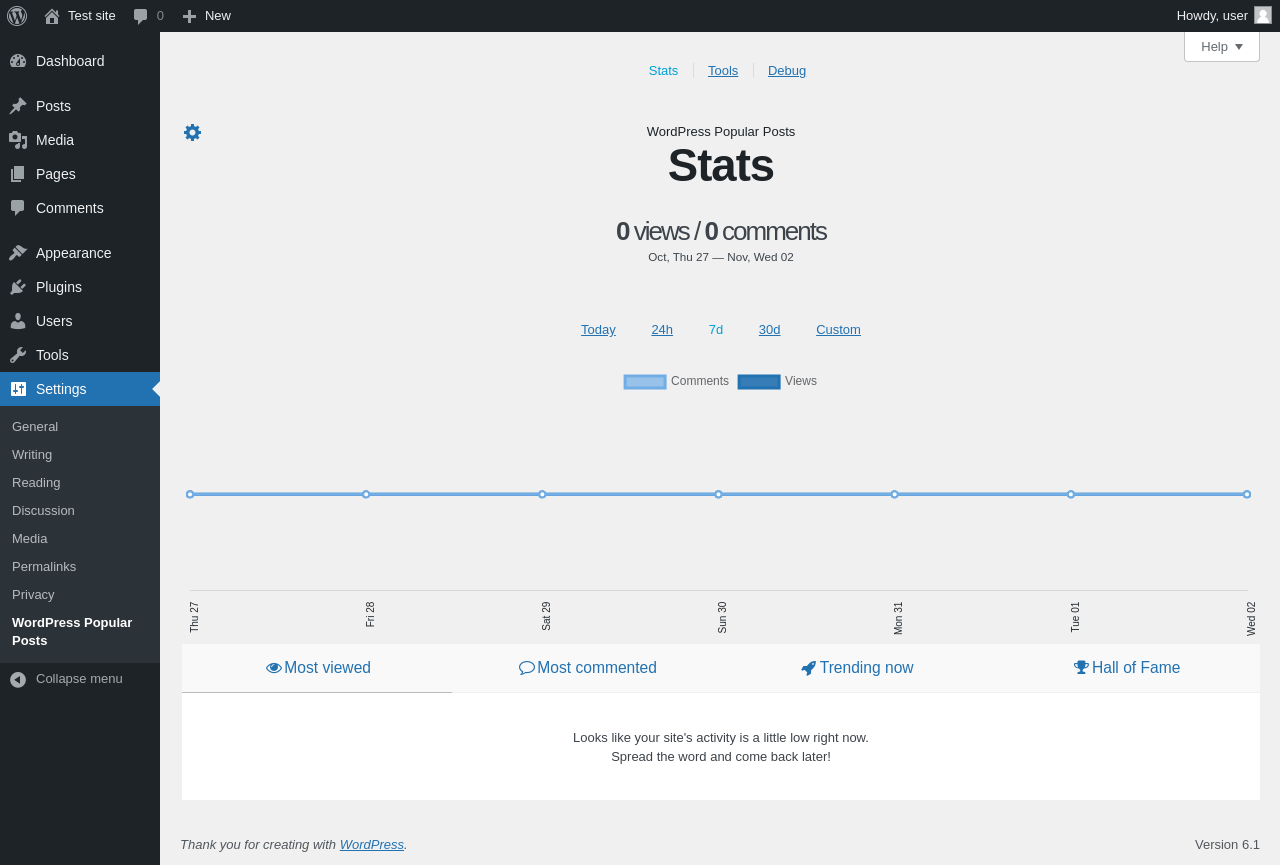Viewport: 1280px width, 865px height.
Task: Select the 7d time range
Action: [x=716, y=330]
